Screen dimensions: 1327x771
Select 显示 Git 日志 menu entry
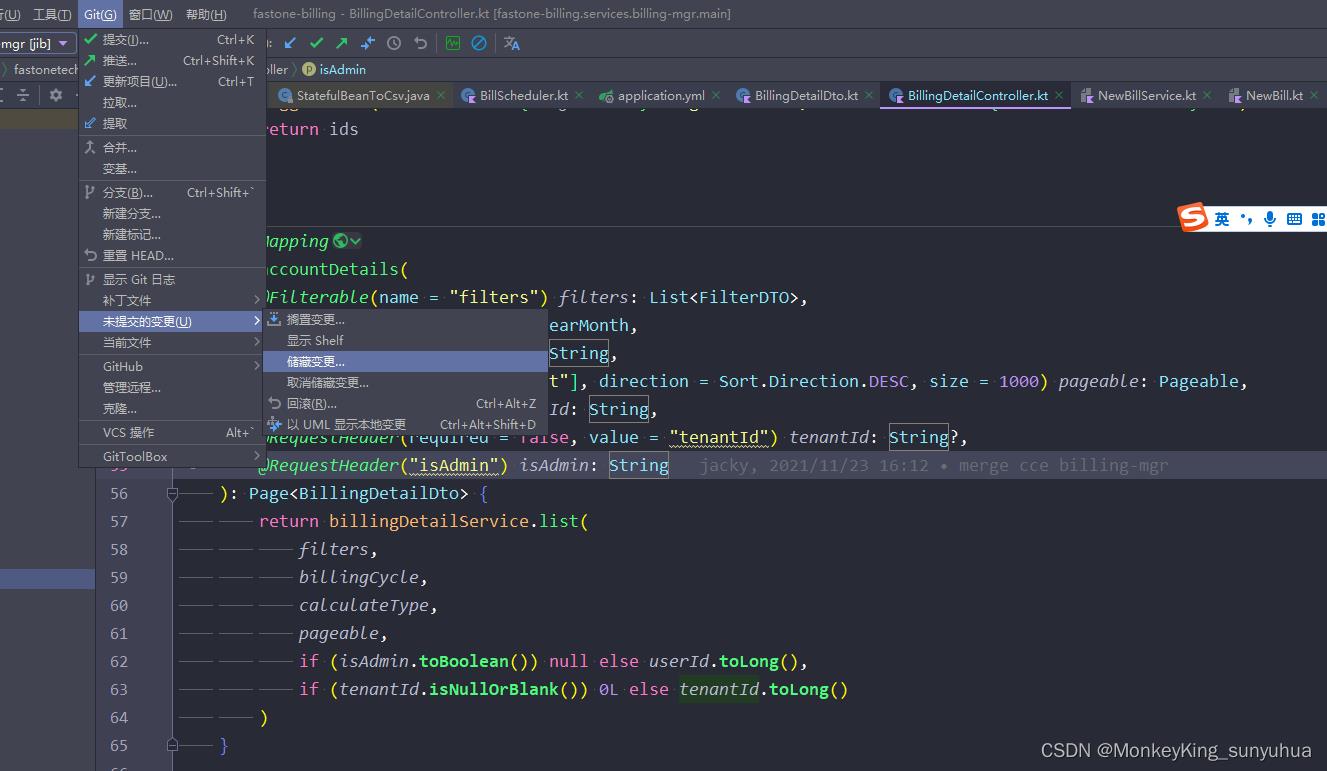point(172,280)
